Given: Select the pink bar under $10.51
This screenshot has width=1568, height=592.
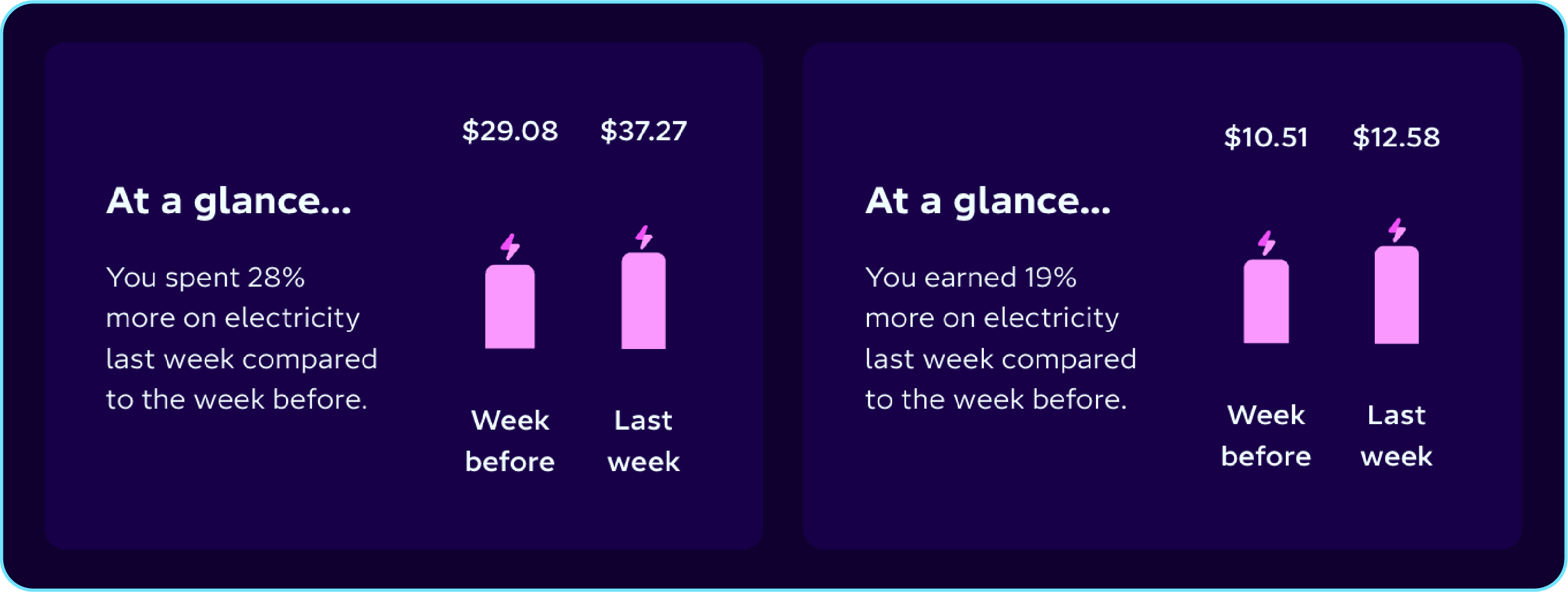Looking at the screenshot, I should [1266, 302].
